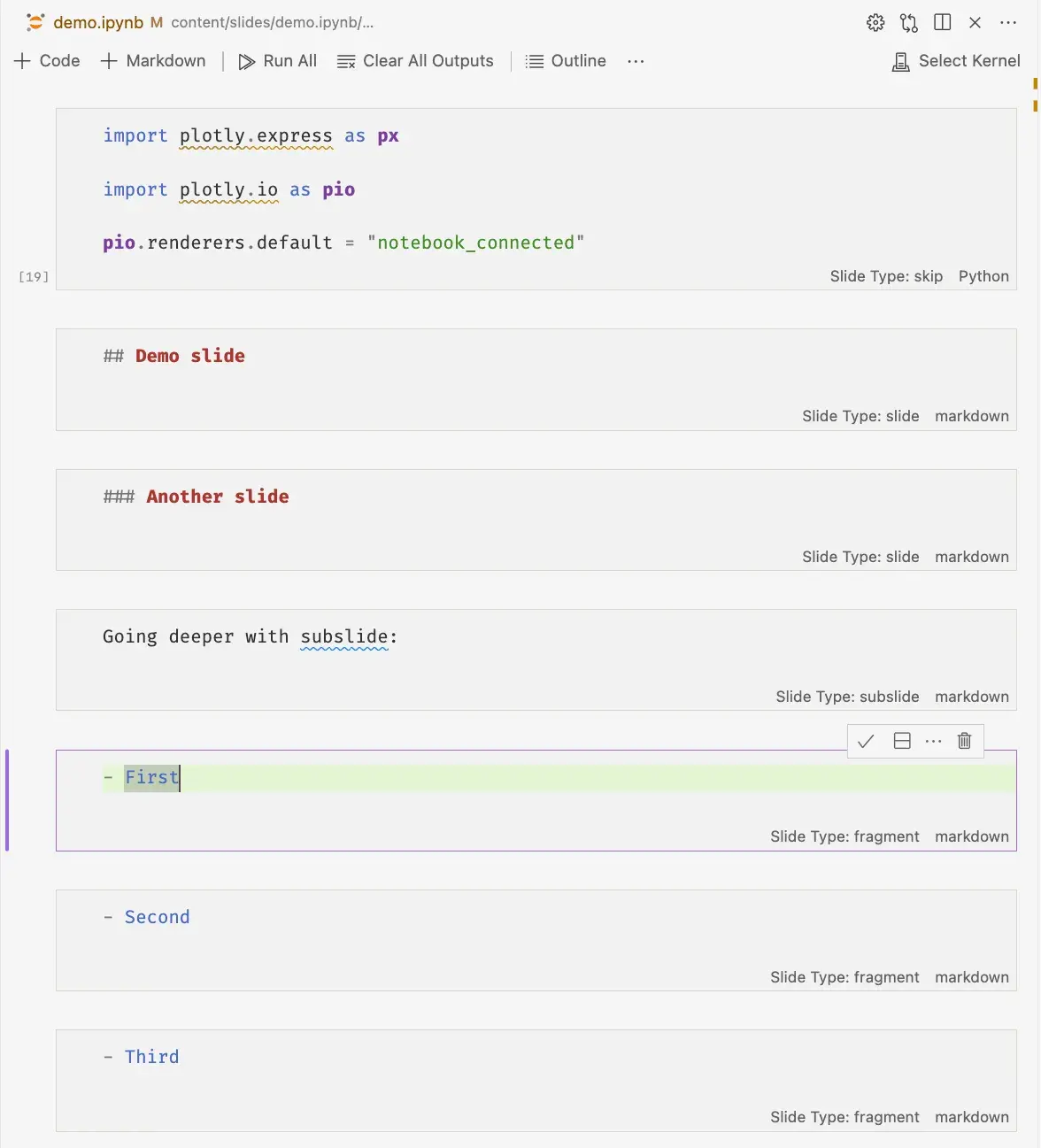Click the 'import plotly.io as pio' line

coord(229,189)
